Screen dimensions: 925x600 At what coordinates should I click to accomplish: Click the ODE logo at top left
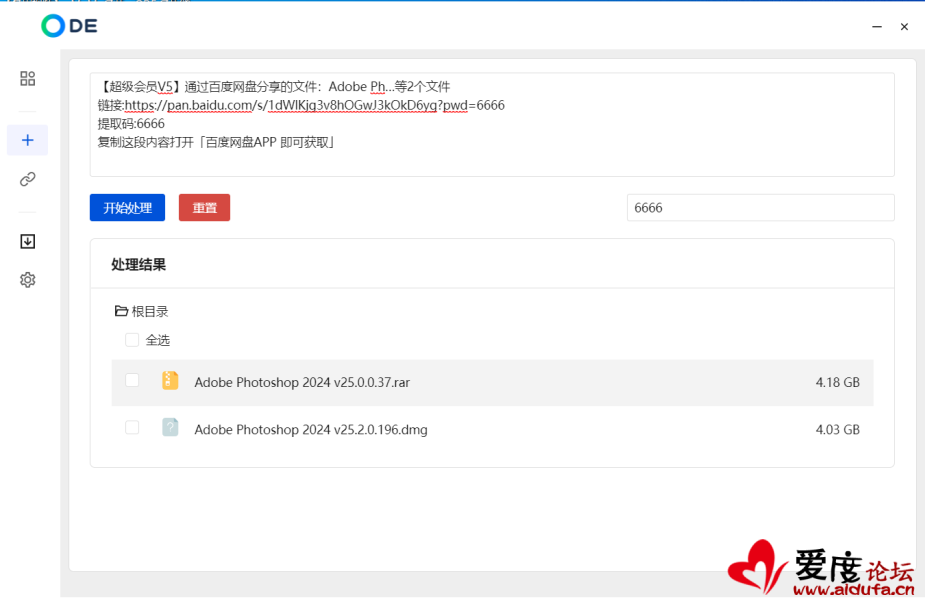tap(69, 26)
